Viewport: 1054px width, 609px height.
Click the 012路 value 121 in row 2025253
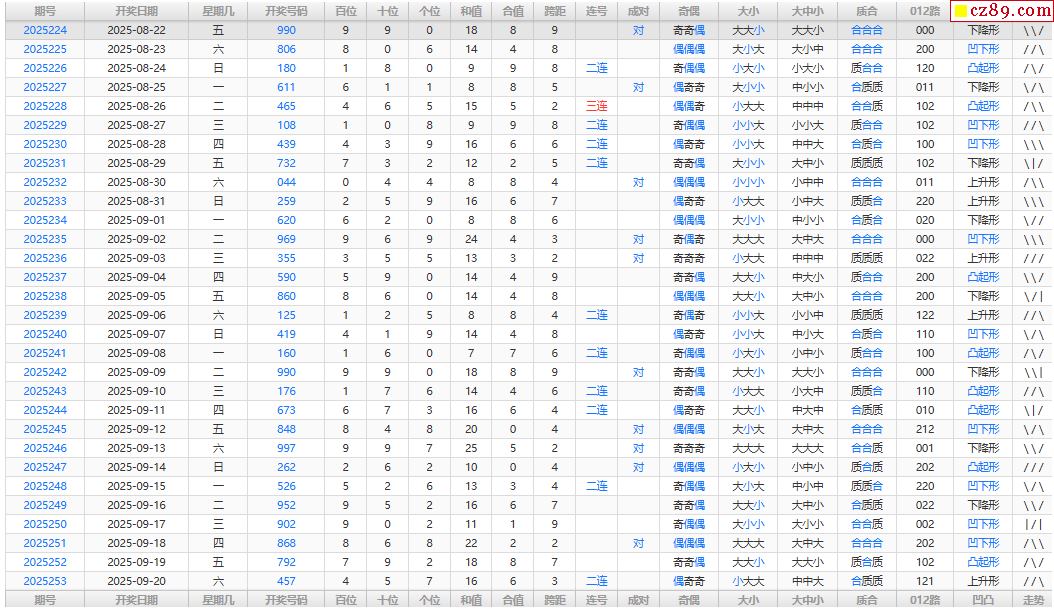[x=925, y=581]
